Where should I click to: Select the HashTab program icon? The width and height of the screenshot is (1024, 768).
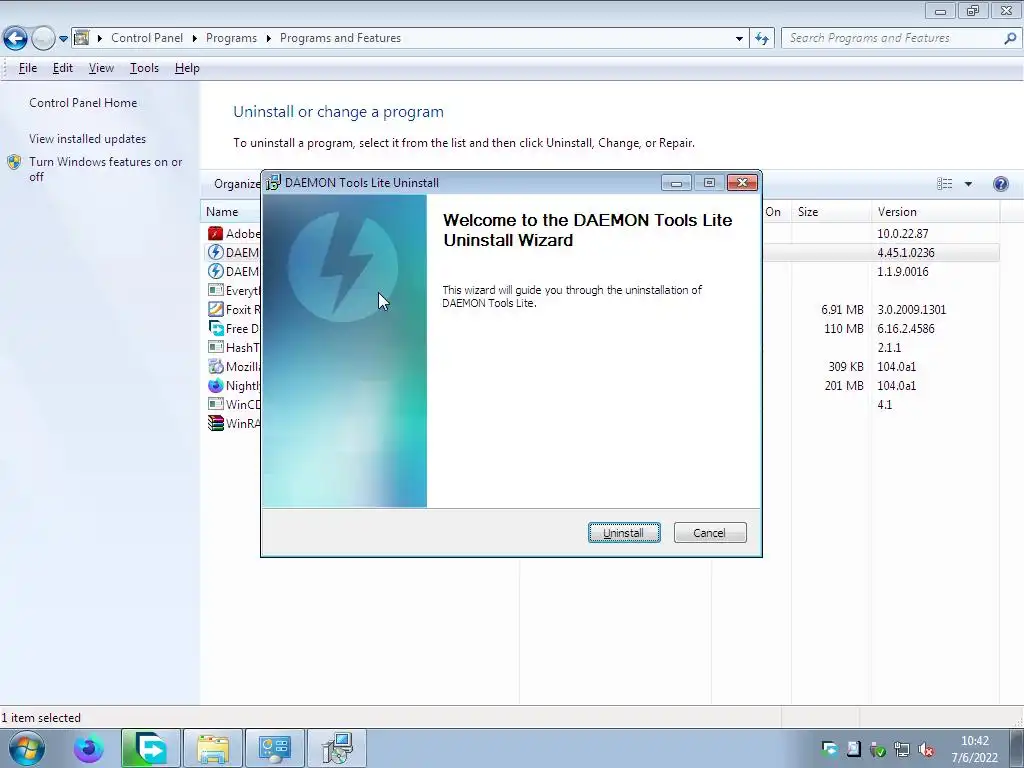click(216, 347)
